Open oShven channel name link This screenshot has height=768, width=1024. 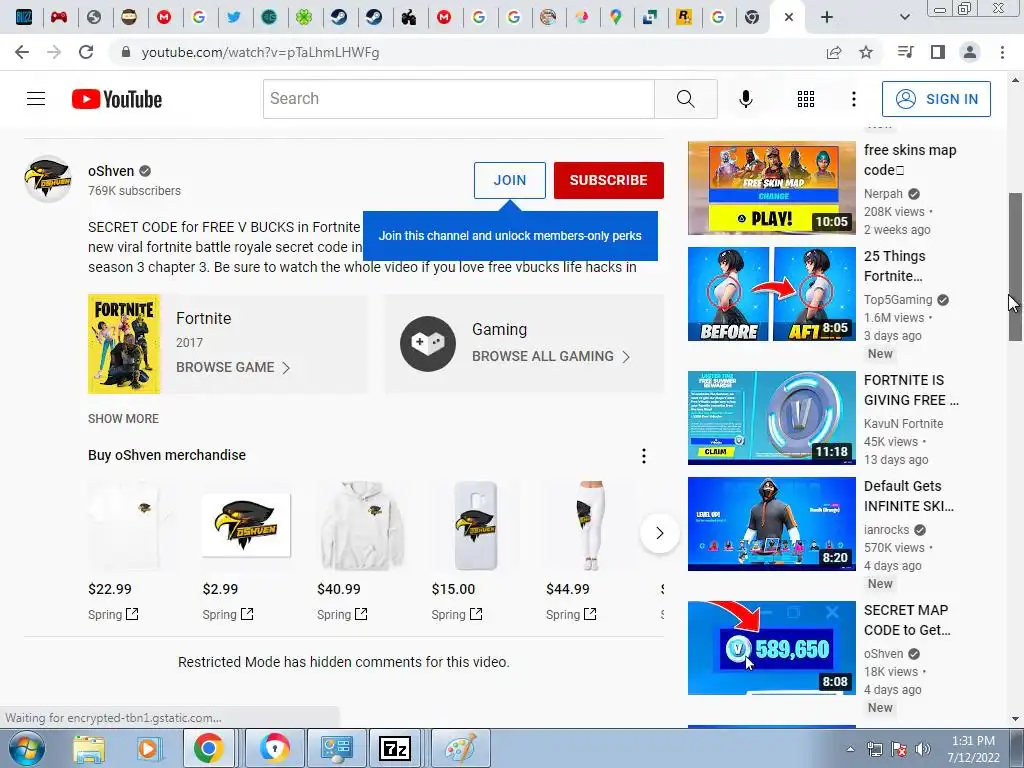(x=111, y=171)
